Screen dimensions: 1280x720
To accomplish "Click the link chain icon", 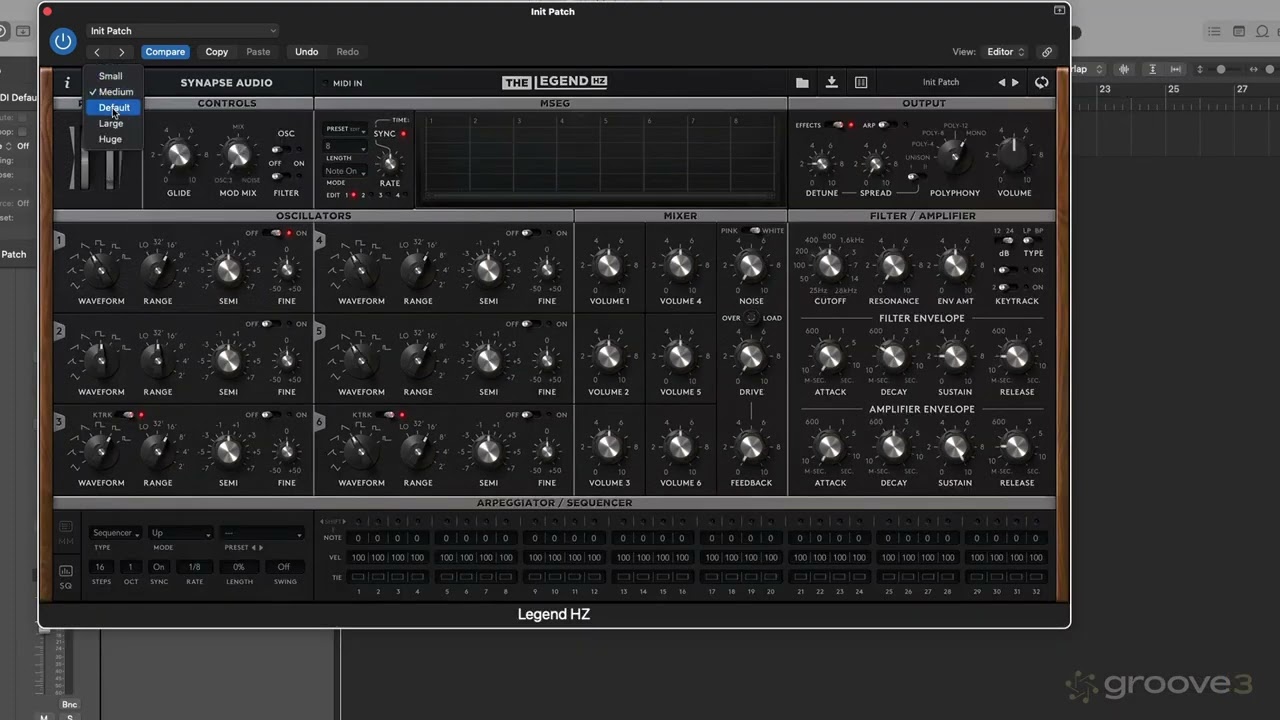I will tap(1047, 52).
